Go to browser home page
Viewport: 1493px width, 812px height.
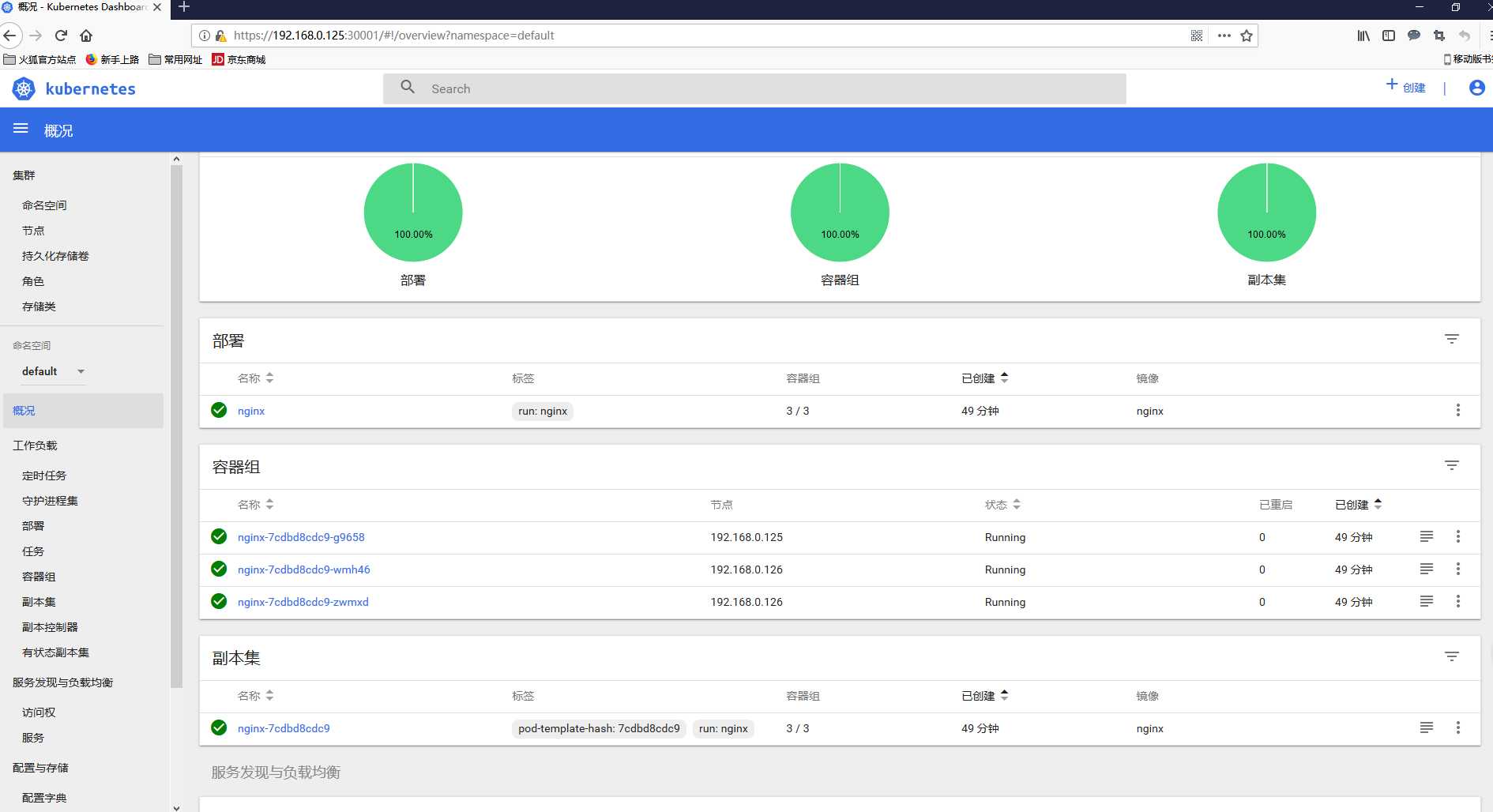click(86, 36)
